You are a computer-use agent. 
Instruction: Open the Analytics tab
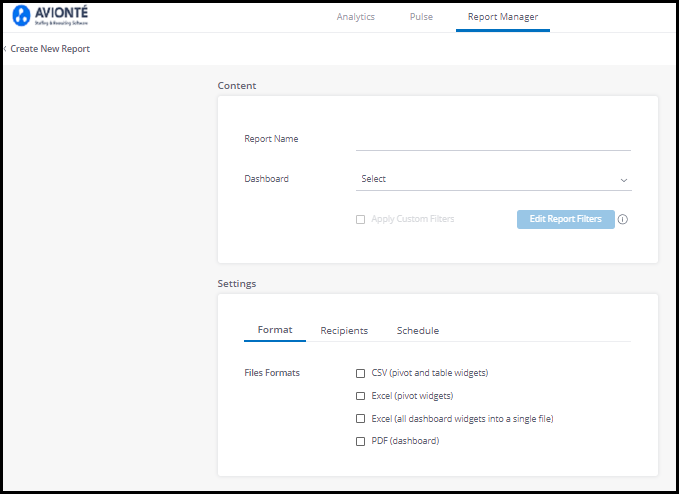(356, 17)
